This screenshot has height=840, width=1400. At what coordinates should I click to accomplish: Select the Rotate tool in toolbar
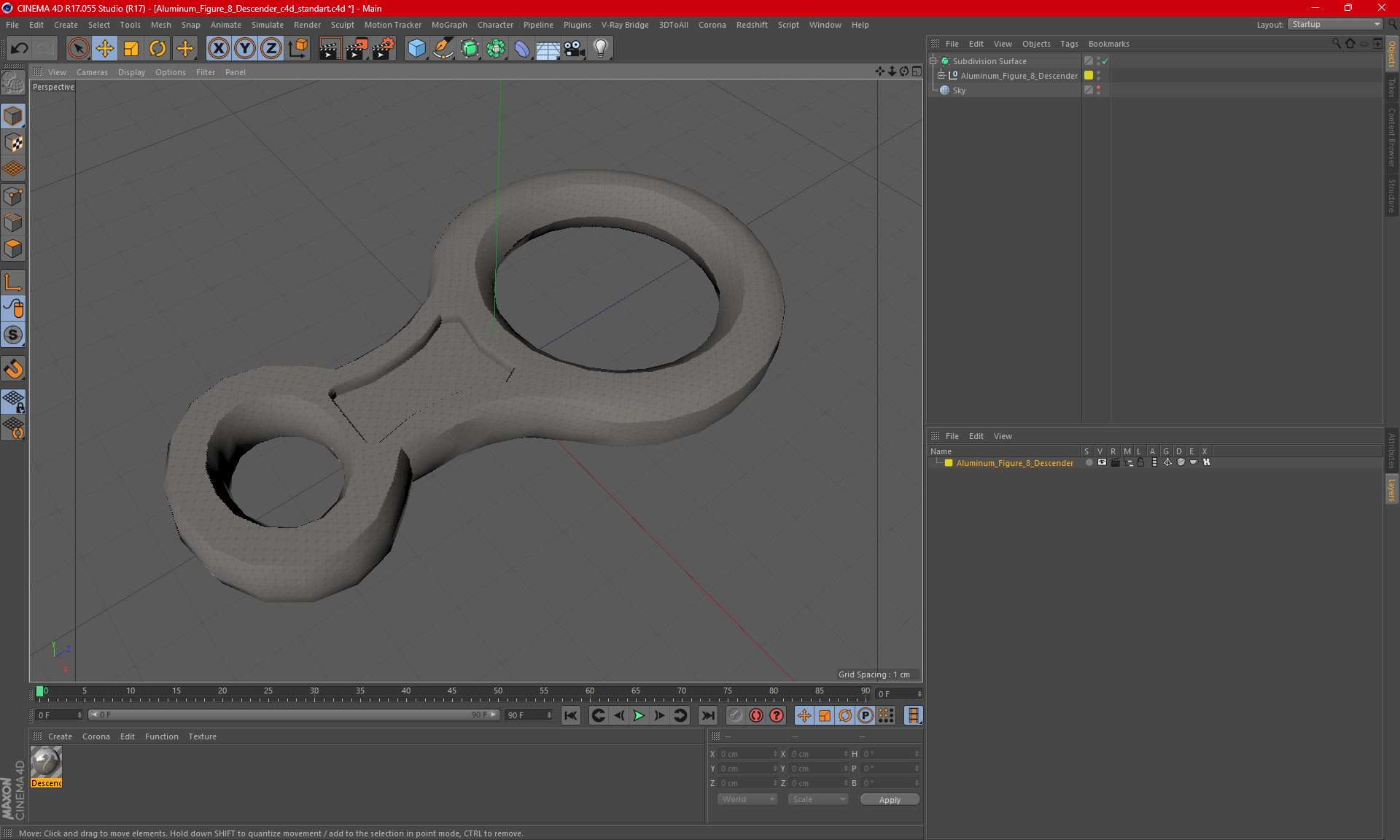(x=157, y=49)
